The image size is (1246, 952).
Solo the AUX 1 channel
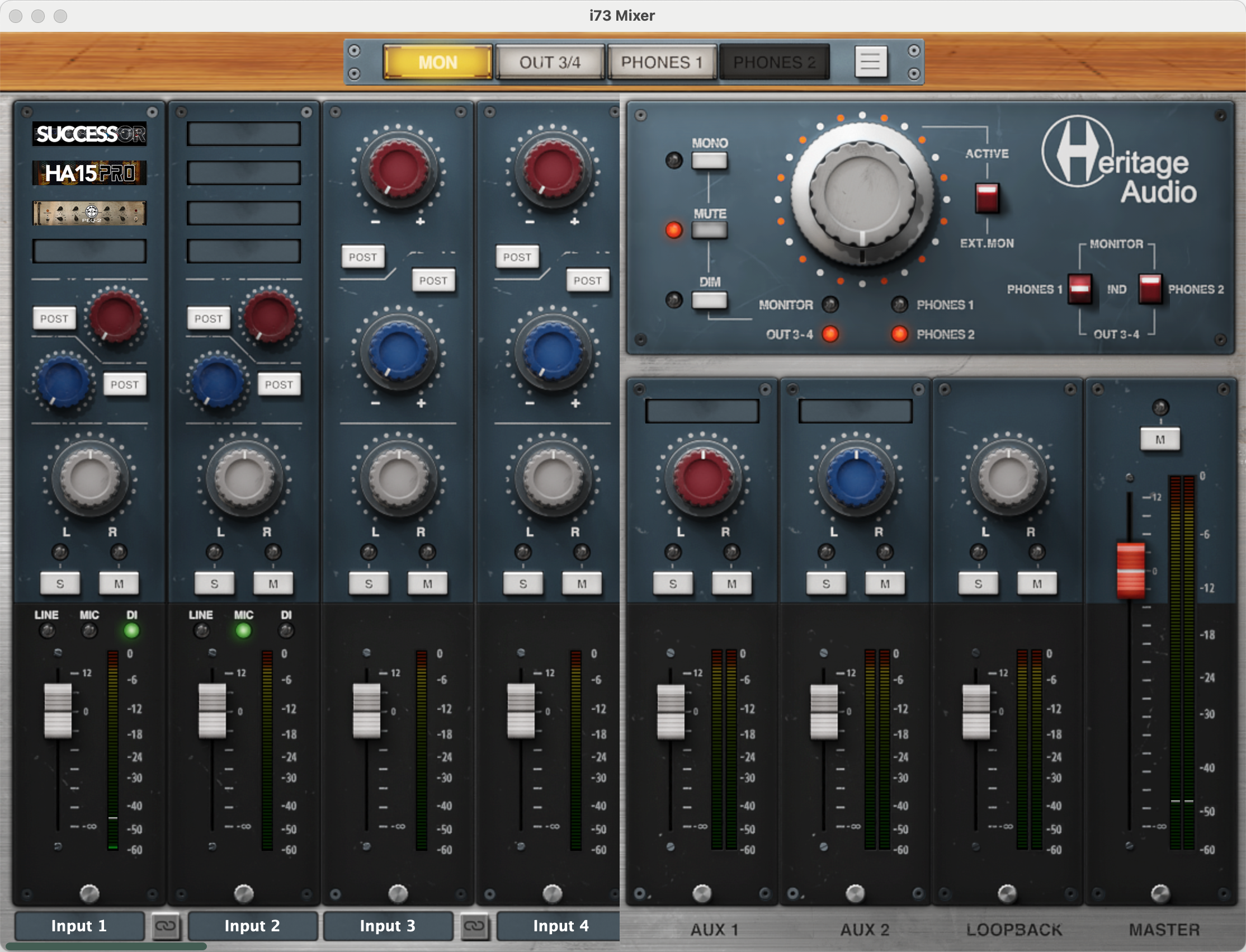click(673, 583)
